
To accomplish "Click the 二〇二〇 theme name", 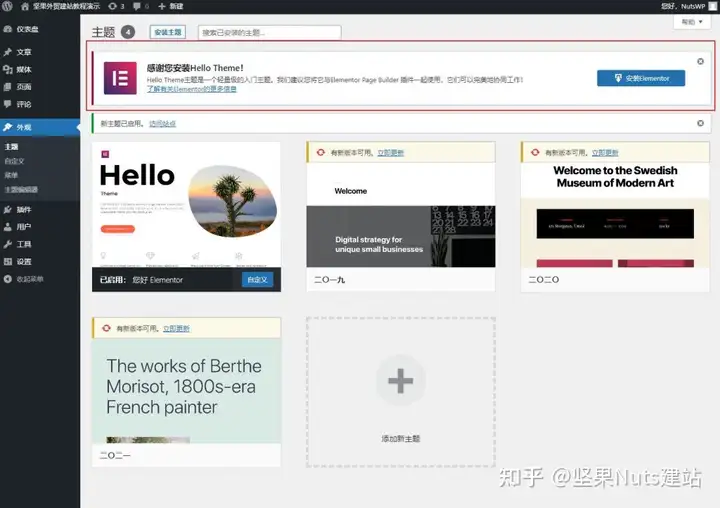I will tap(544, 280).
